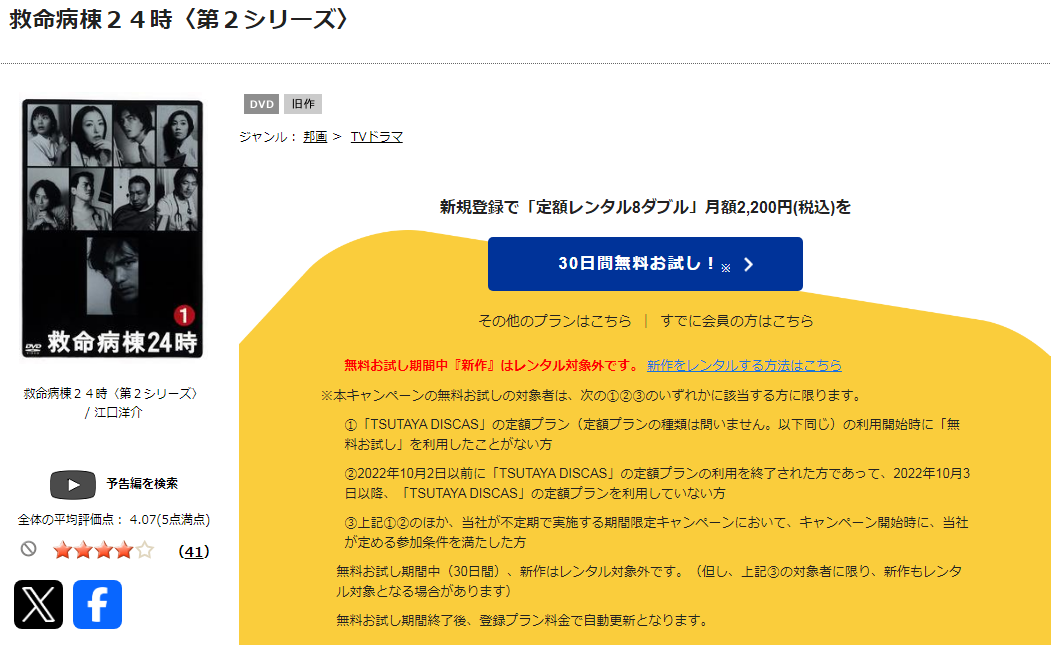Click condition ③ about 期間限定キャンペーン
Image resolution: width=1051 pixels, height=645 pixels.
(x=656, y=532)
